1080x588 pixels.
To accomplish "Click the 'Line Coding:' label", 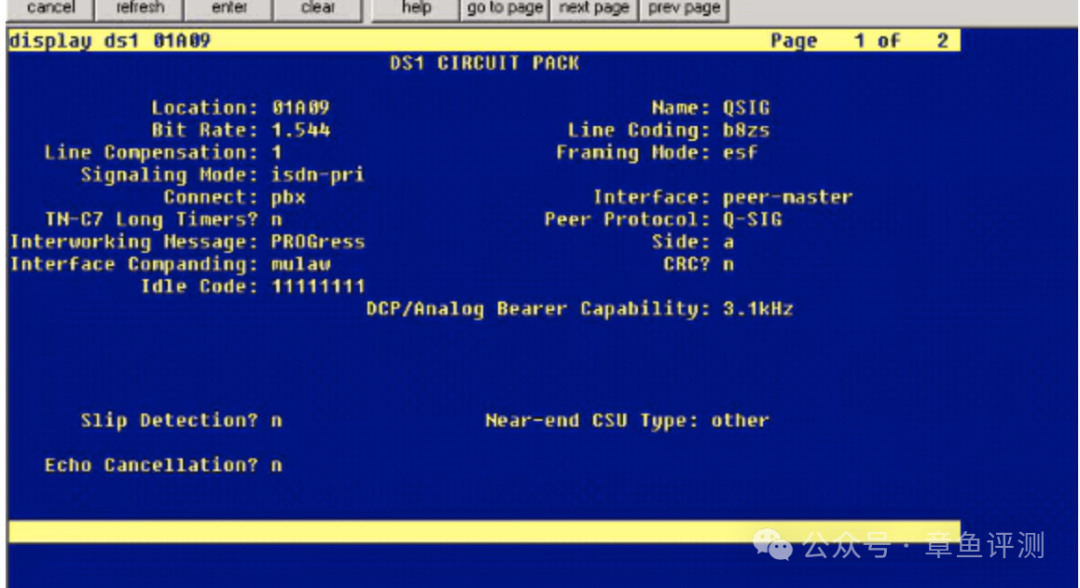I will (x=638, y=130).
